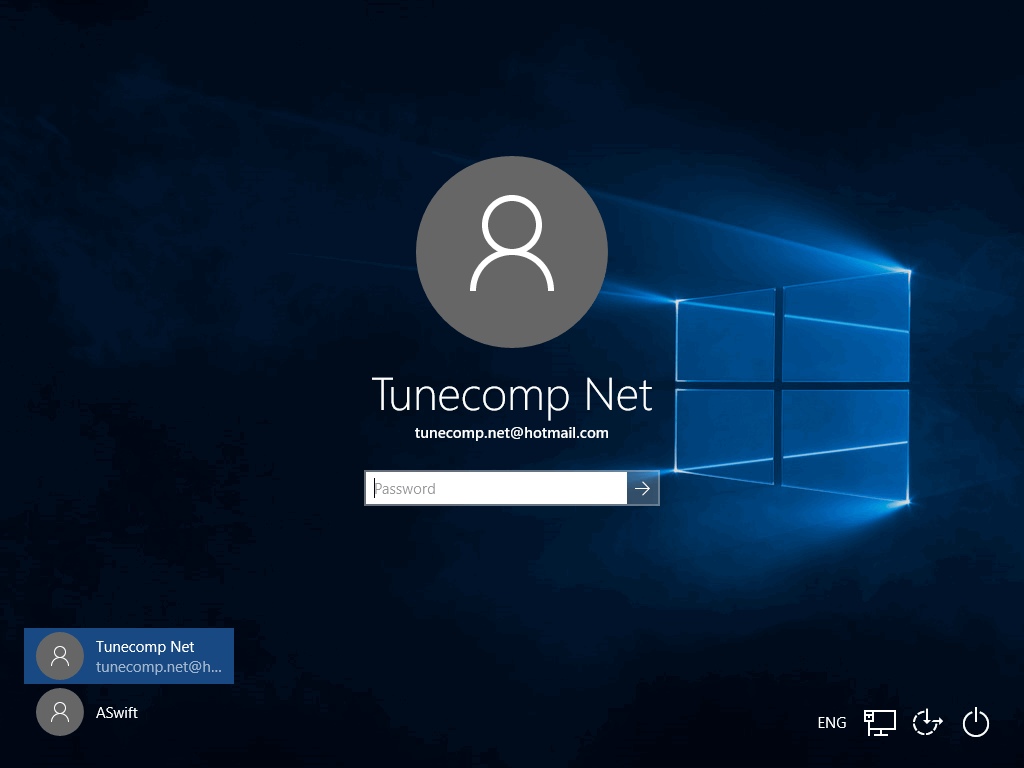
Task: Click the large Tunecomp Net name
Action: (x=512, y=395)
